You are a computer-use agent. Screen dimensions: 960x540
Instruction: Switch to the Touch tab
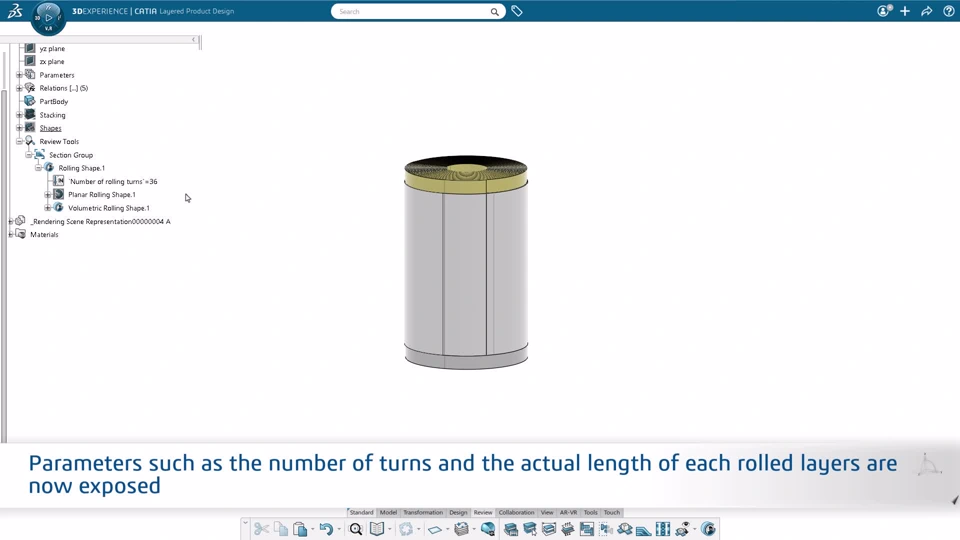point(612,512)
